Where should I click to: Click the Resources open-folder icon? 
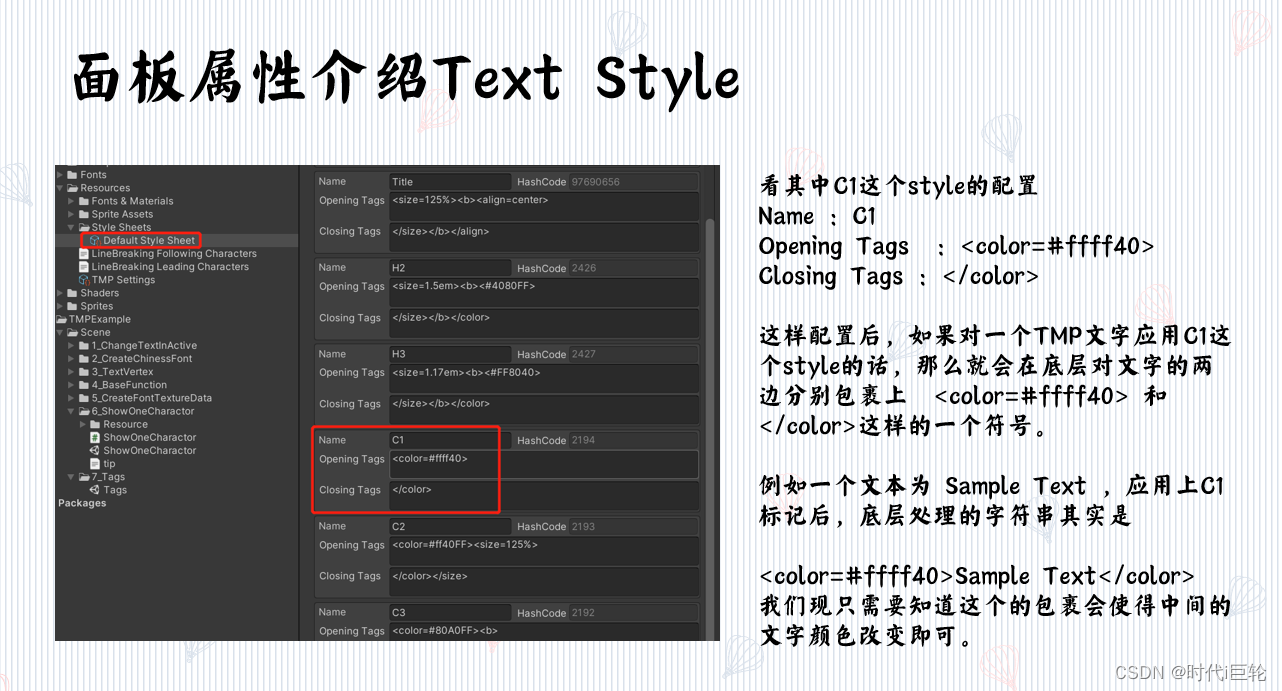tap(73, 188)
